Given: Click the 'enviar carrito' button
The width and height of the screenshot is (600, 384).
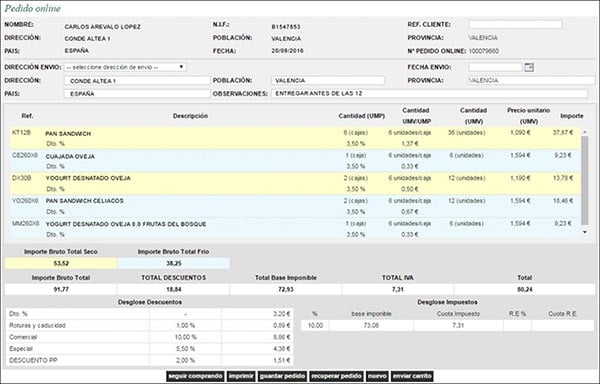Looking at the screenshot, I should coord(412,376).
